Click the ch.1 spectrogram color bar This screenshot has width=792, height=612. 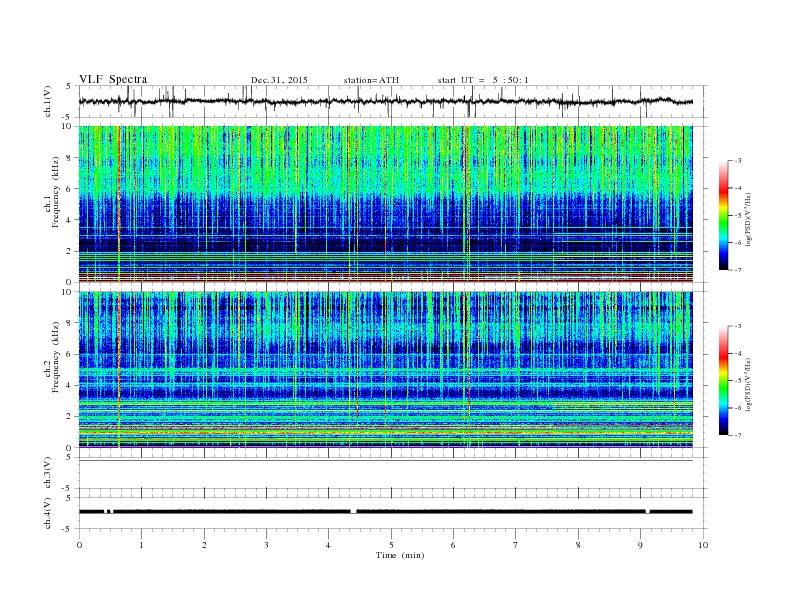723,215
